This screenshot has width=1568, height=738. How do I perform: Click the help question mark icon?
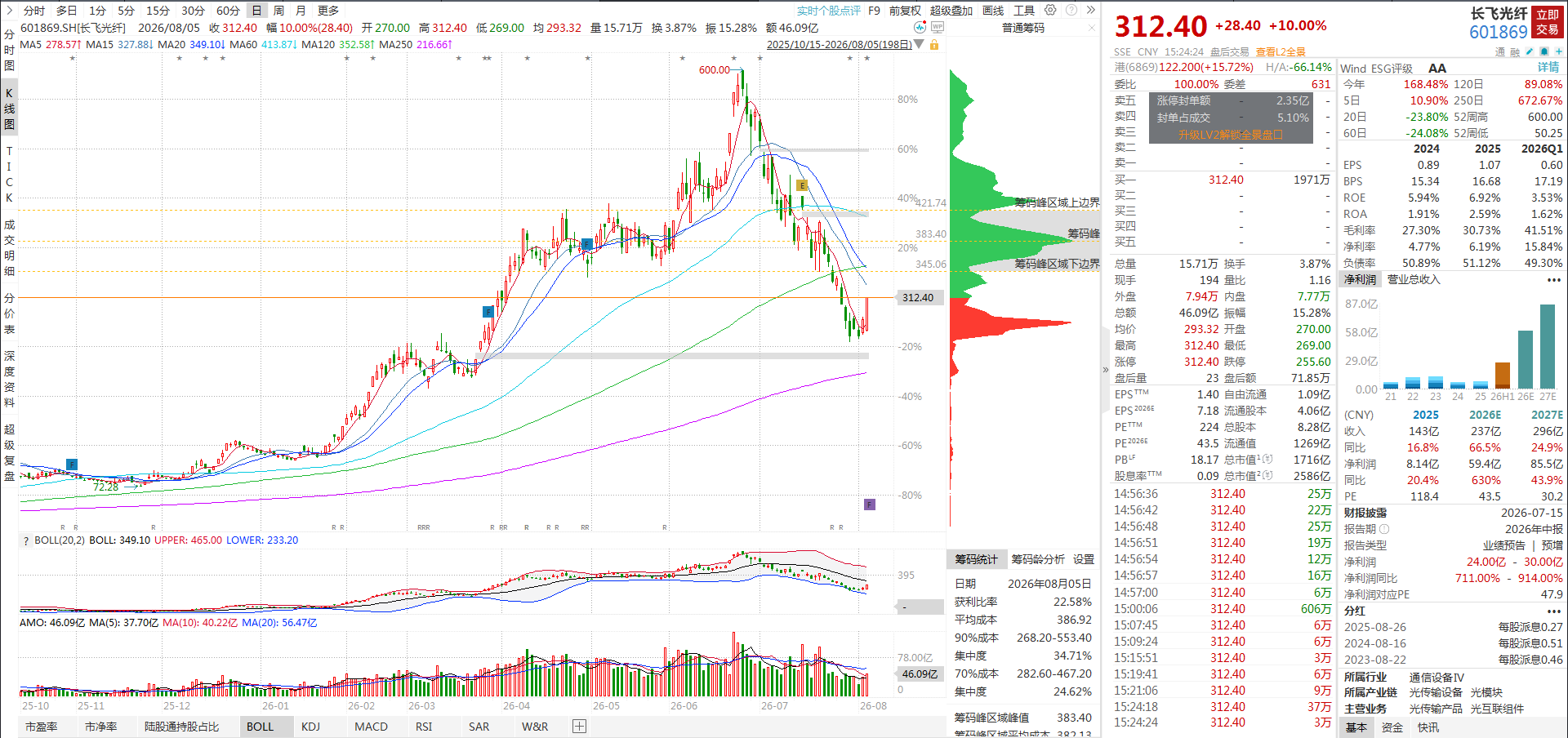pos(1071,10)
